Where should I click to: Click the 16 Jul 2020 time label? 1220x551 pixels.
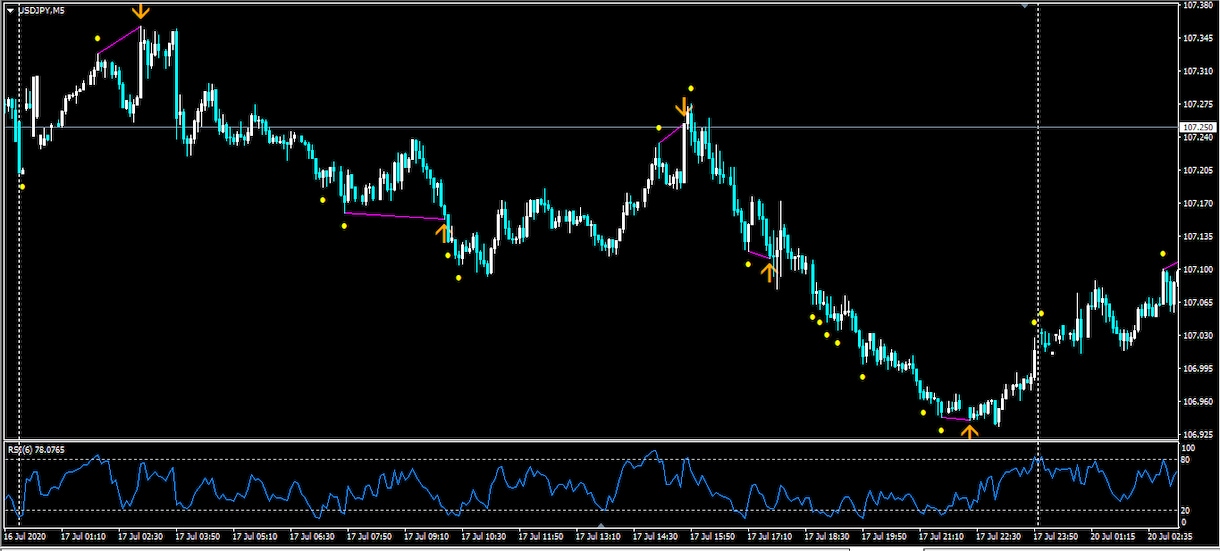click(x=24, y=536)
